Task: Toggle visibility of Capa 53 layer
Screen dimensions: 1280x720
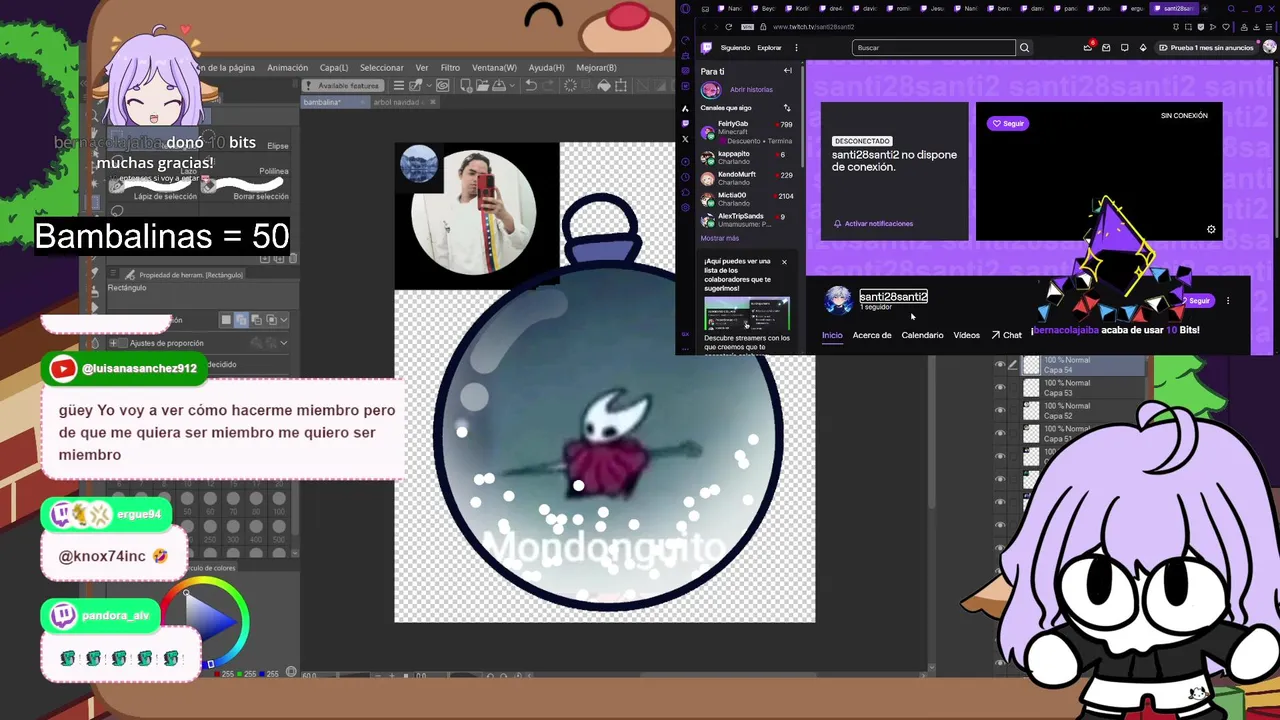Action: point(1000,387)
